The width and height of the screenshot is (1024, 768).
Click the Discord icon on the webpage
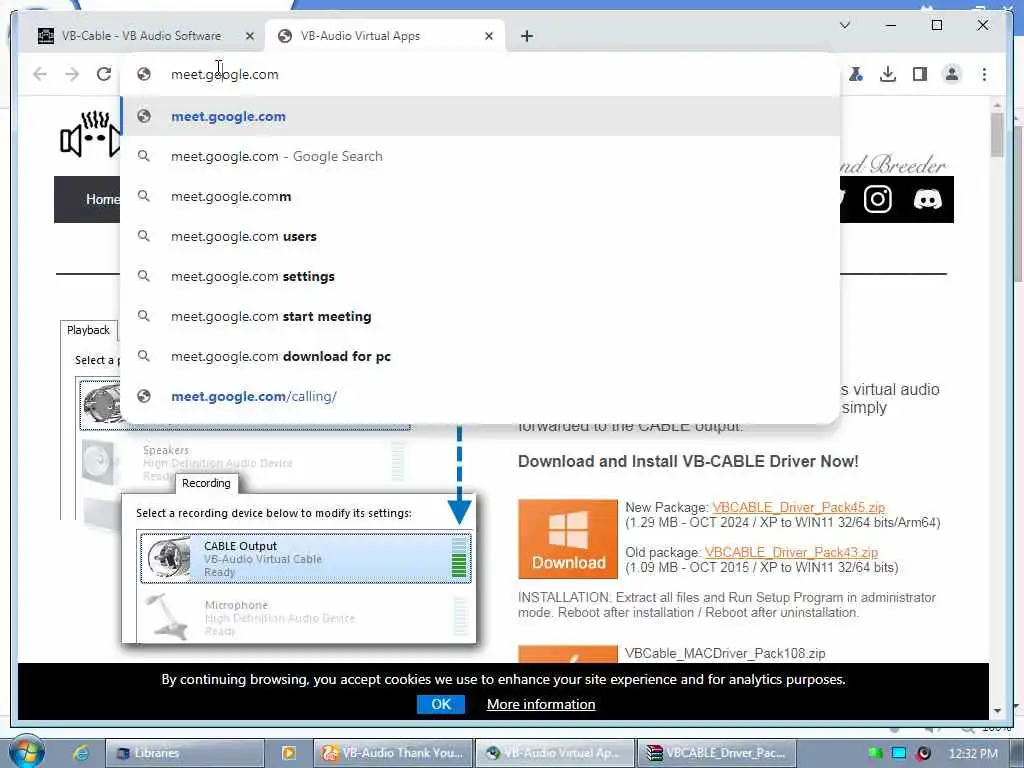tap(927, 199)
